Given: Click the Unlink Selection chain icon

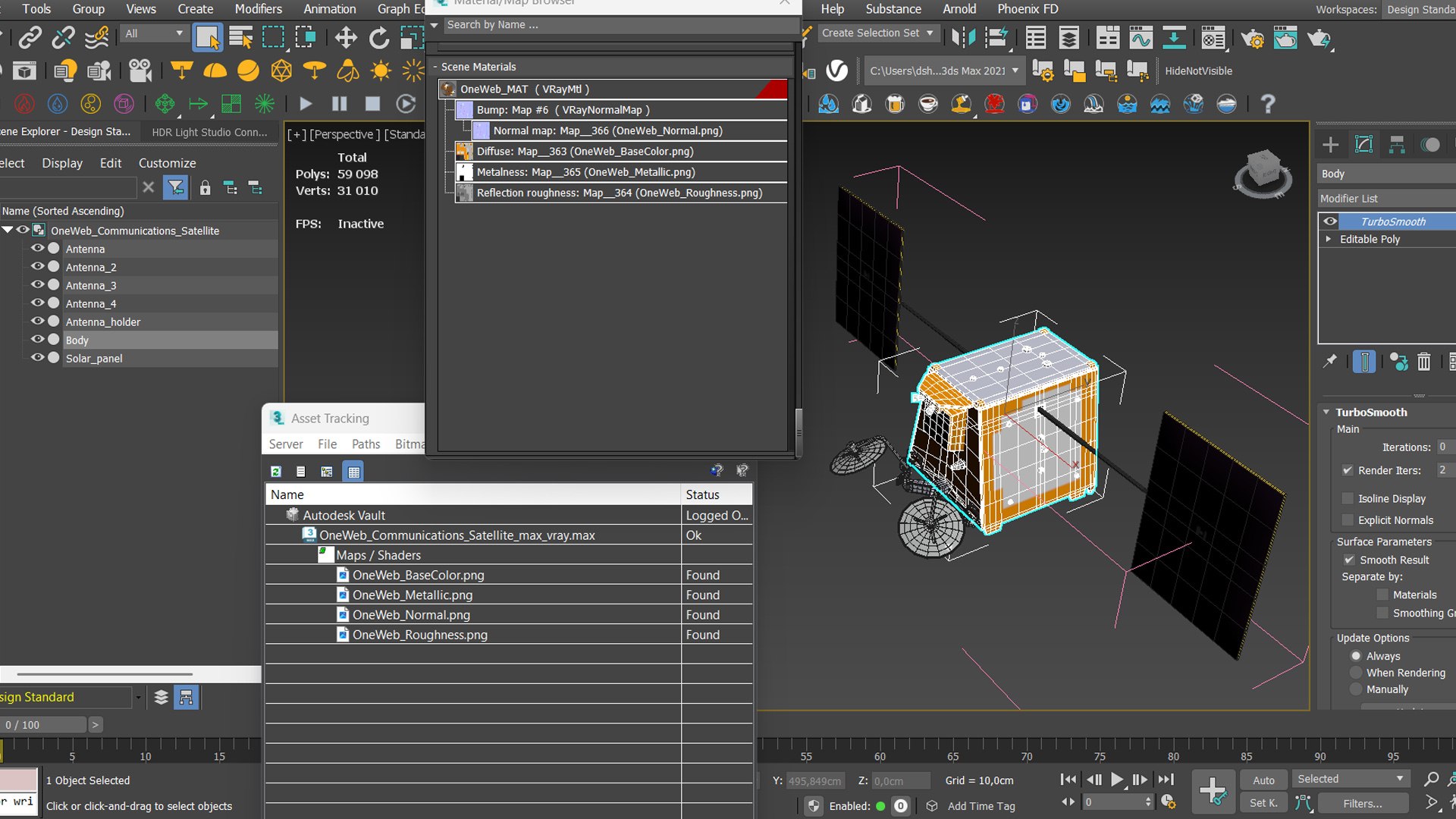Looking at the screenshot, I should click(x=64, y=37).
